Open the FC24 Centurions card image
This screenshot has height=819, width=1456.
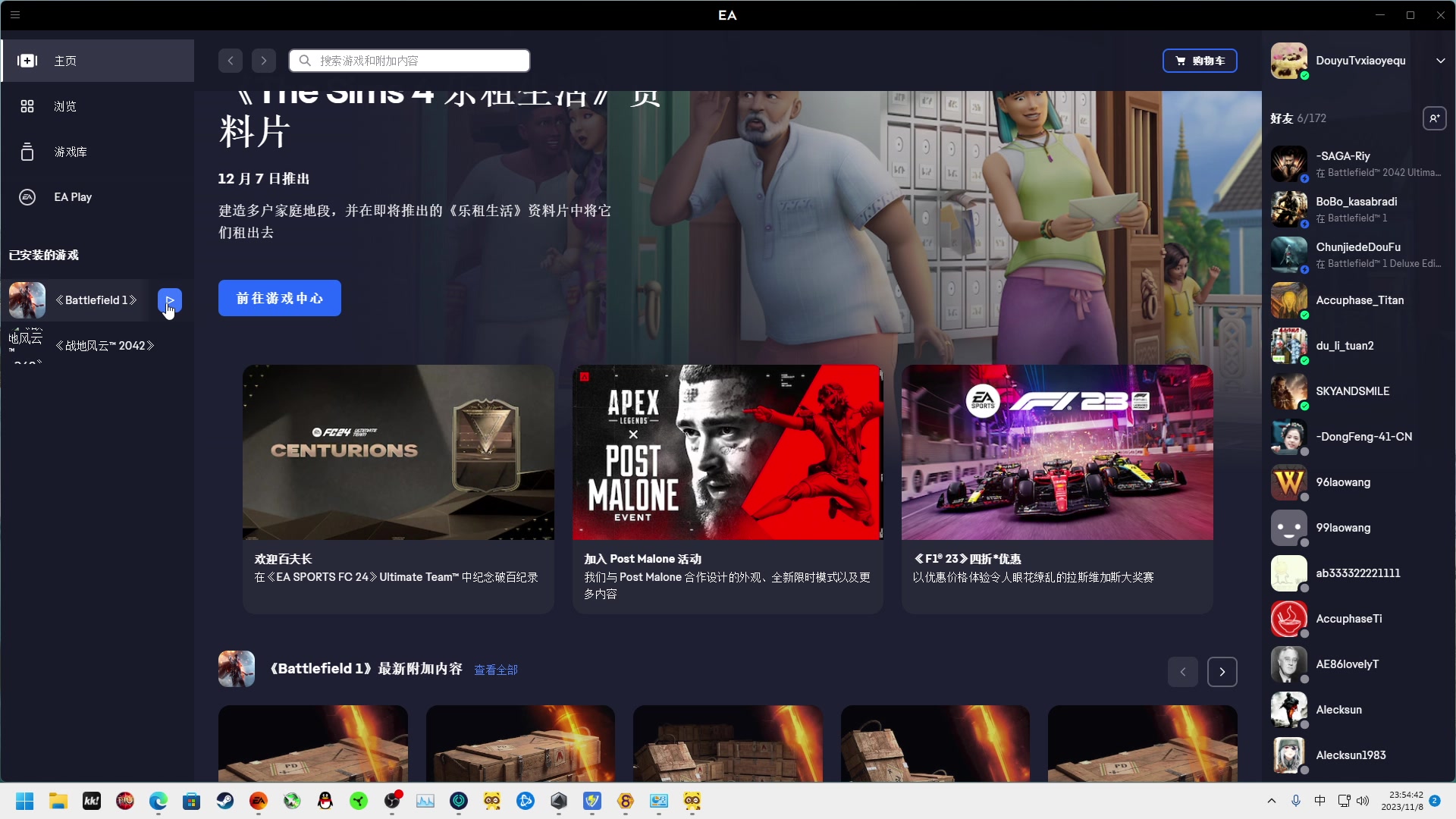point(398,453)
